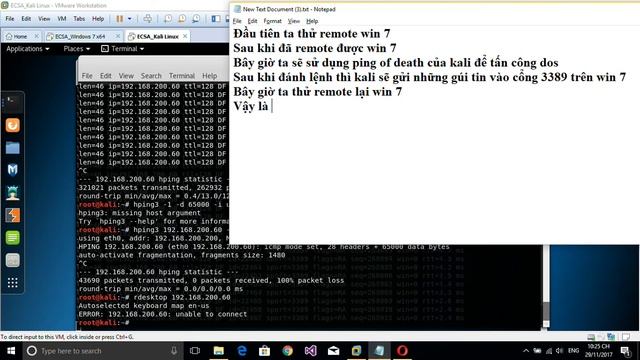Open the Kali terminal window View menu
Viewport: 640px width, 360px height.
126,76
